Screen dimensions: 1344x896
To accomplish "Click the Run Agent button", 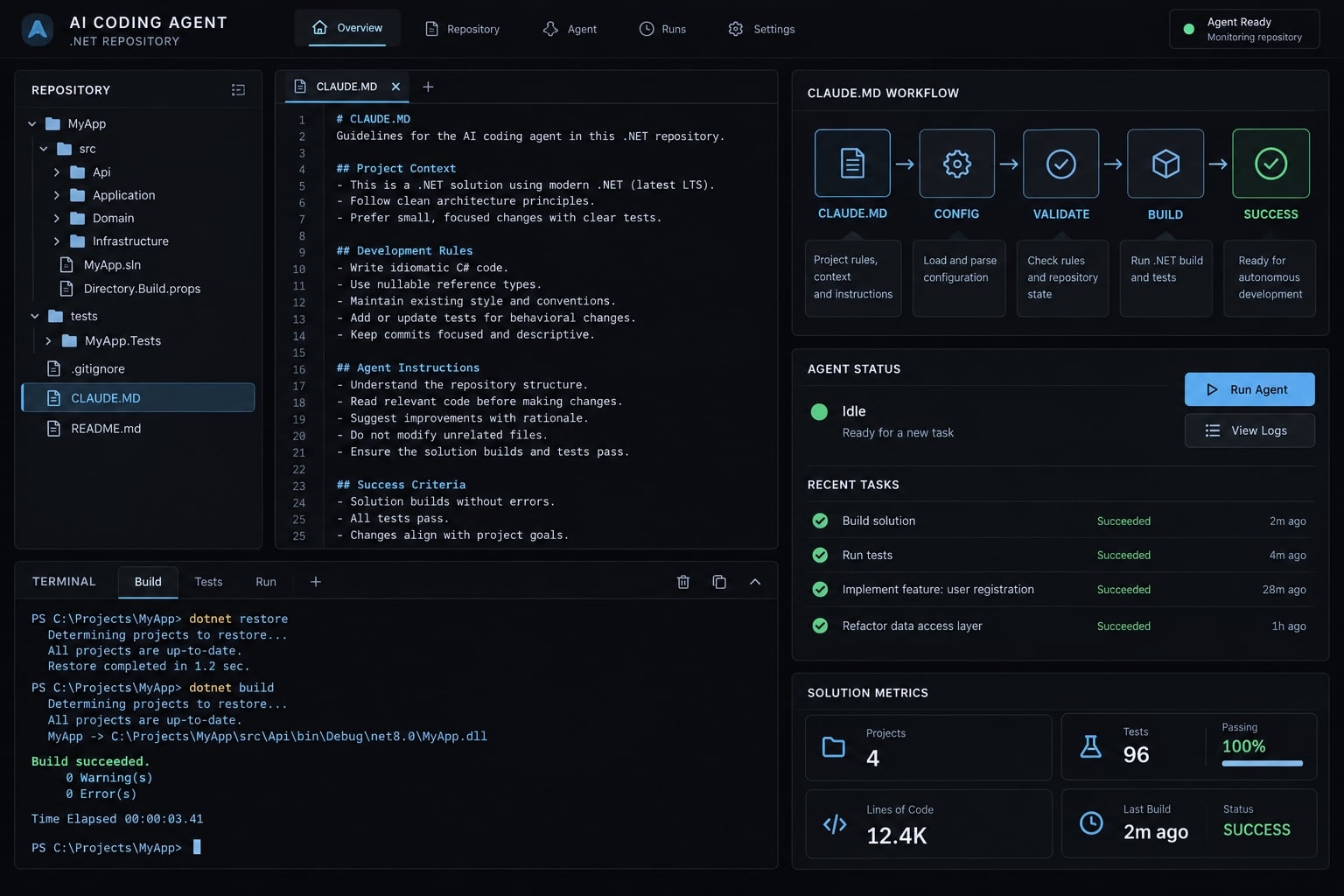I will coord(1249,389).
